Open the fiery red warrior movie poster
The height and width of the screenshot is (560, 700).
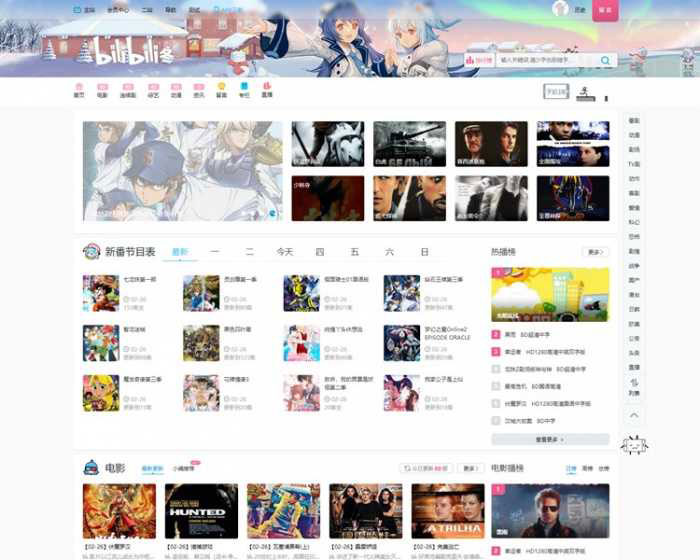click(119, 511)
